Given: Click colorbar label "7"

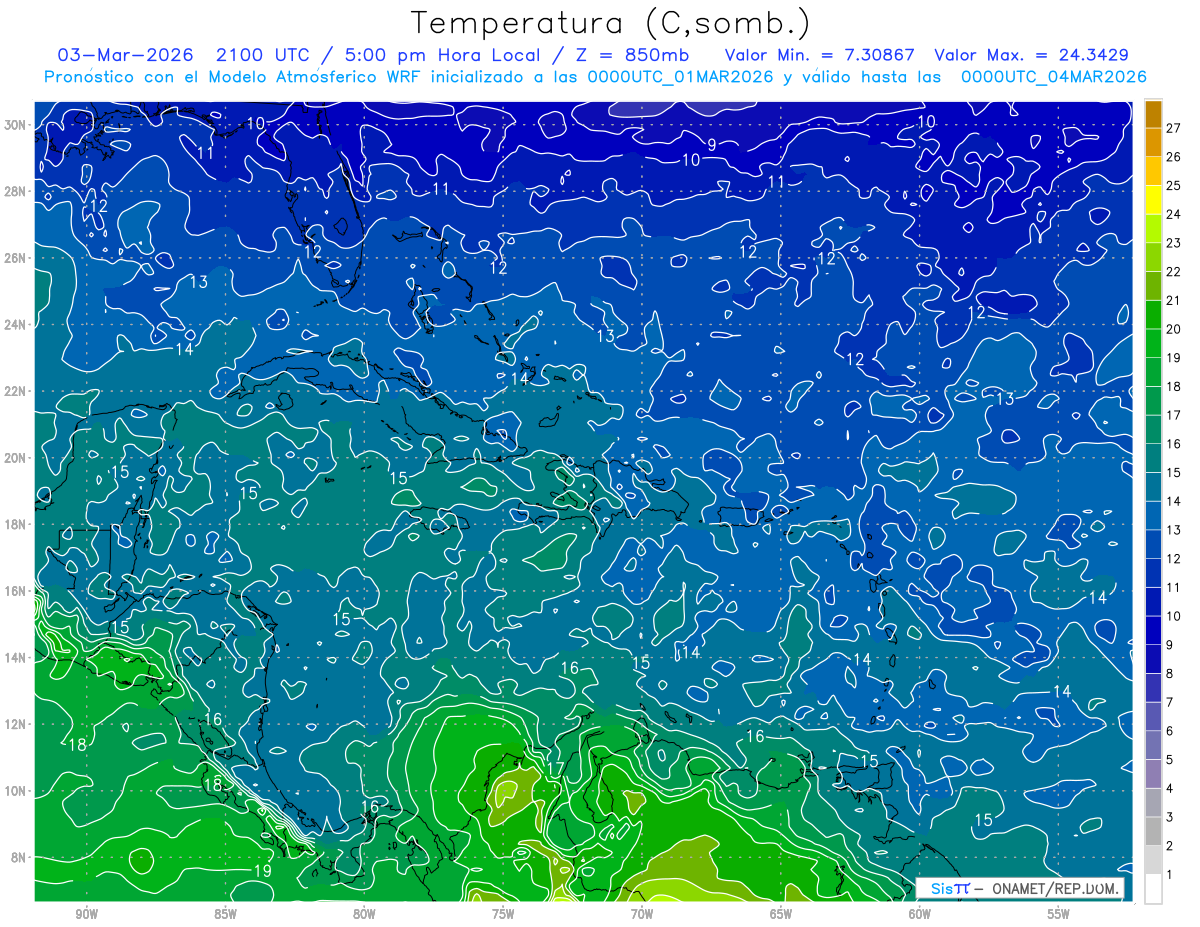Looking at the screenshot, I should pyautogui.click(x=1169, y=703).
